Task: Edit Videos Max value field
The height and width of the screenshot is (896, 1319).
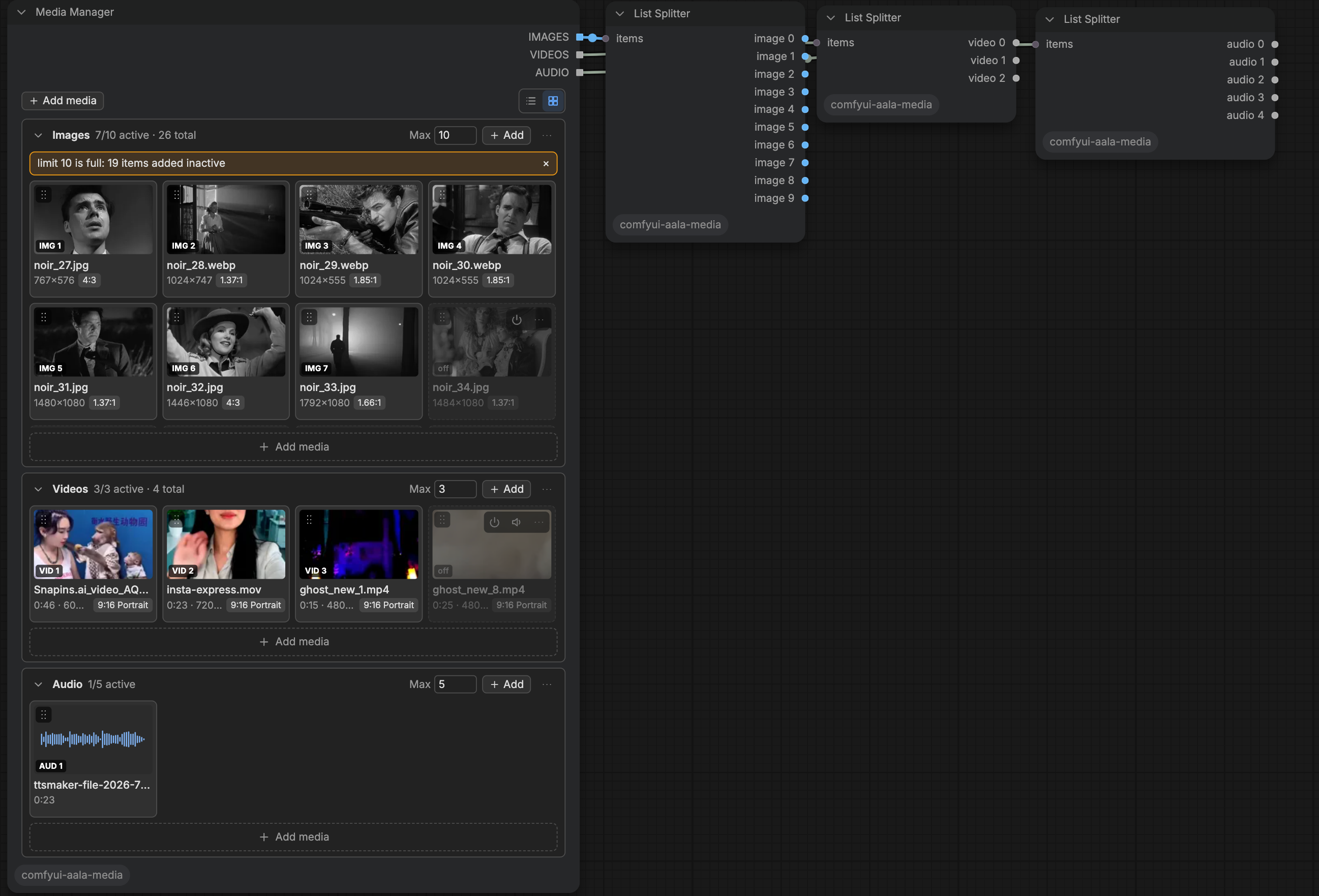Action: (455, 489)
